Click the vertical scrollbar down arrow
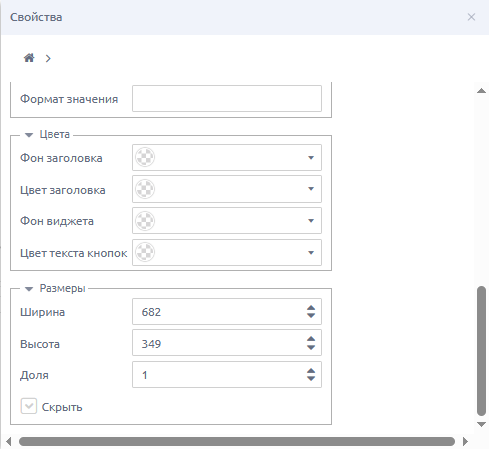This screenshot has width=489, height=449. coord(481,424)
